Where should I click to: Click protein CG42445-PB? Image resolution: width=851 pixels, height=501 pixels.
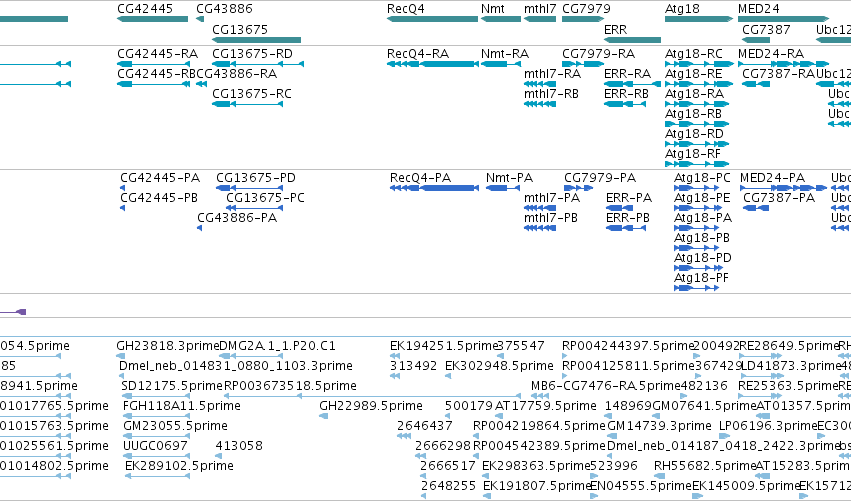159,198
